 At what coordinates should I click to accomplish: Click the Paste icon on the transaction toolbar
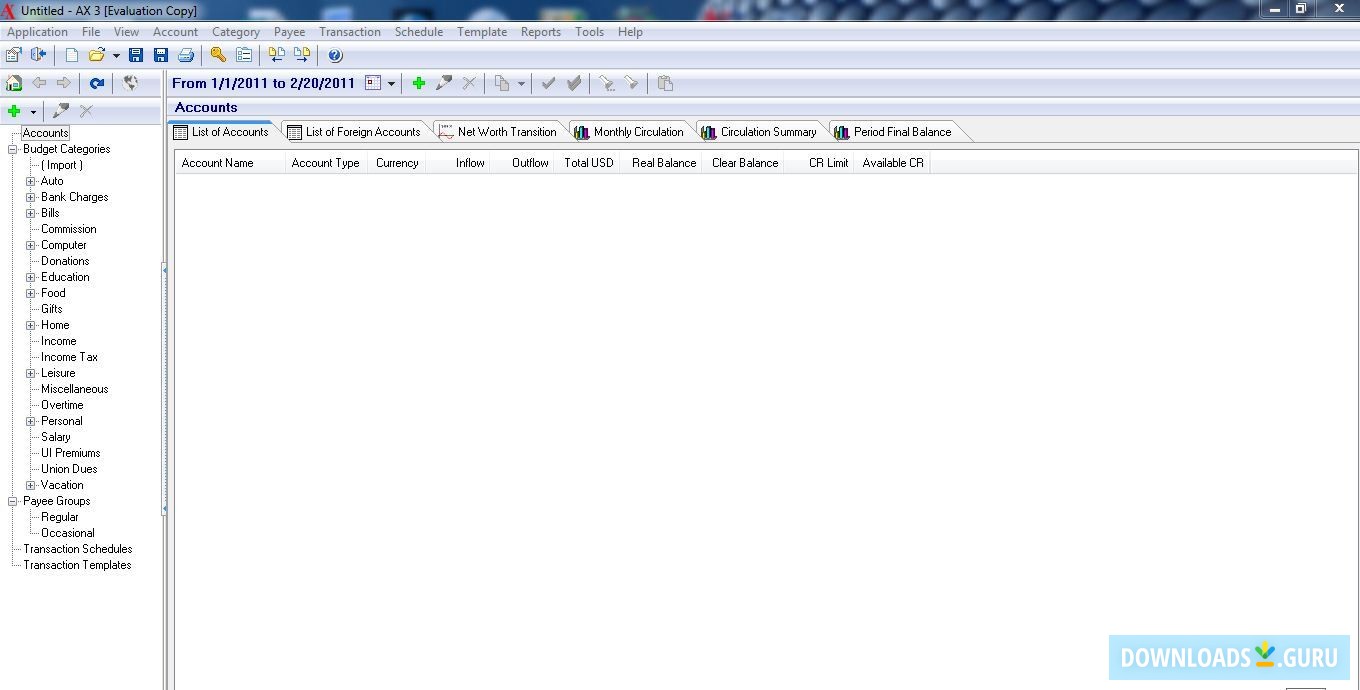(665, 83)
